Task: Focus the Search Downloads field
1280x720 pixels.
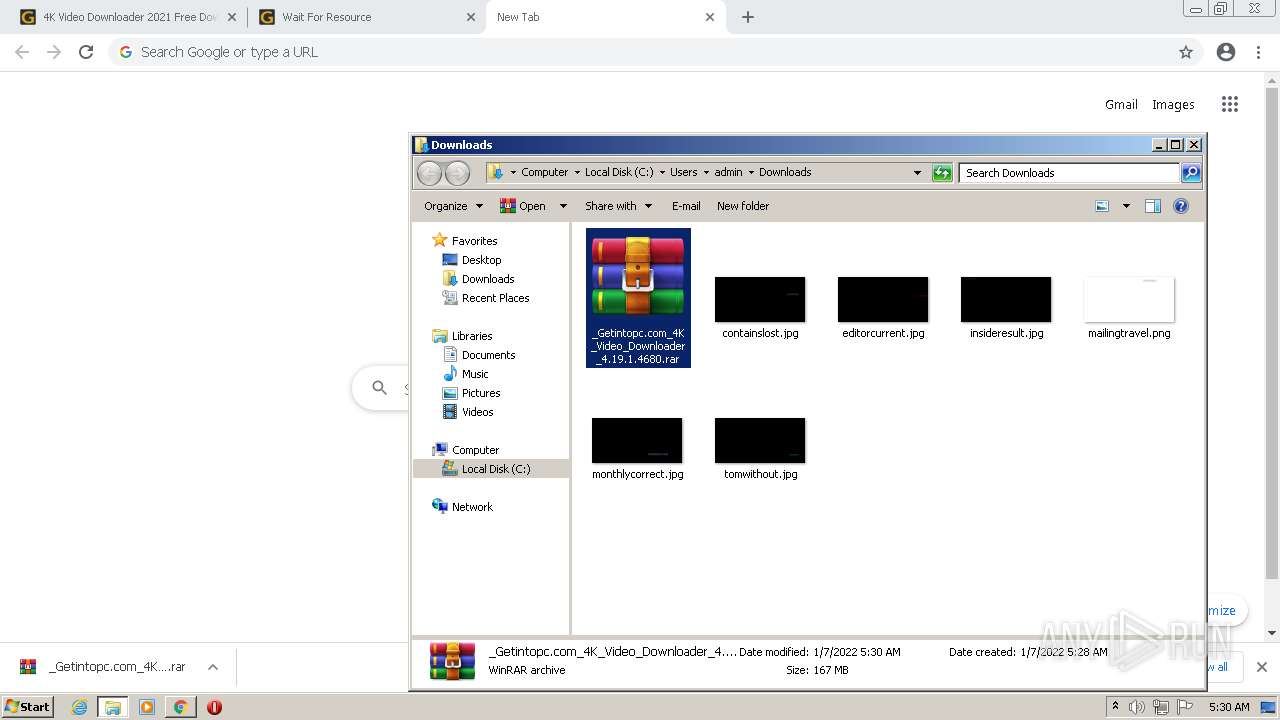Action: (1069, 173)
